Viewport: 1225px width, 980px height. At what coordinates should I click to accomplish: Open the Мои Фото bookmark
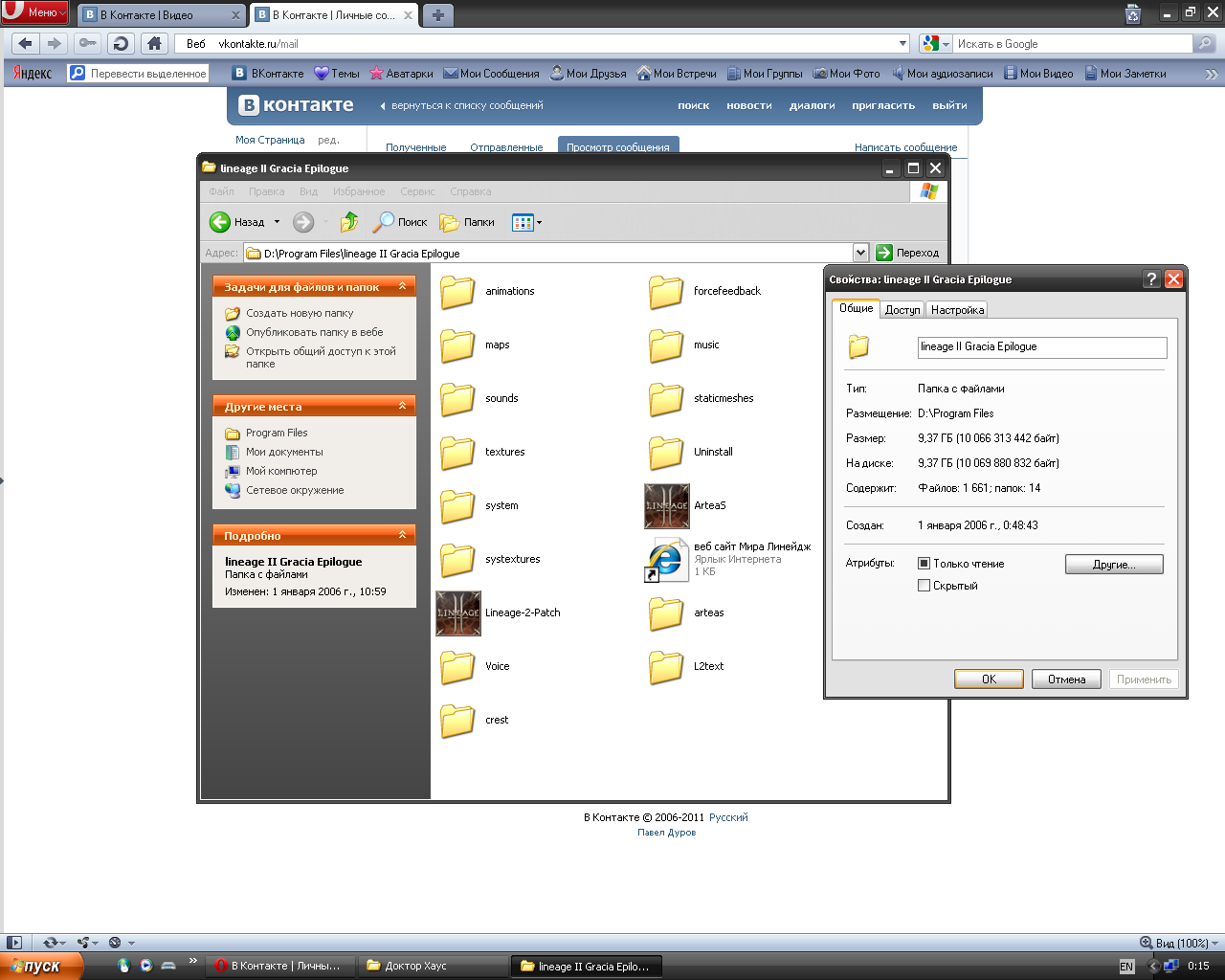click(847, 73)
